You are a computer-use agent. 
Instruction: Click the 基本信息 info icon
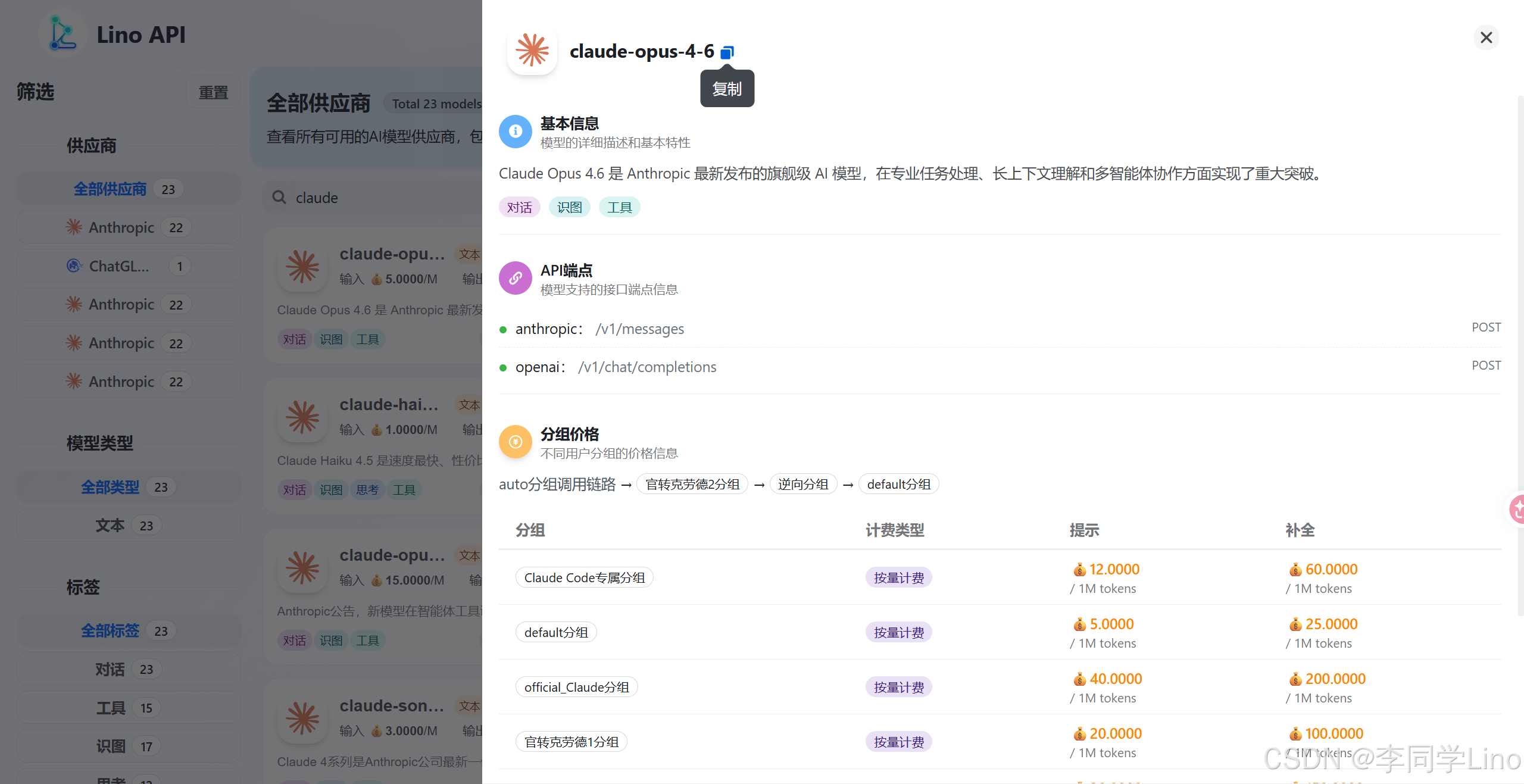[x=515, y=132]
